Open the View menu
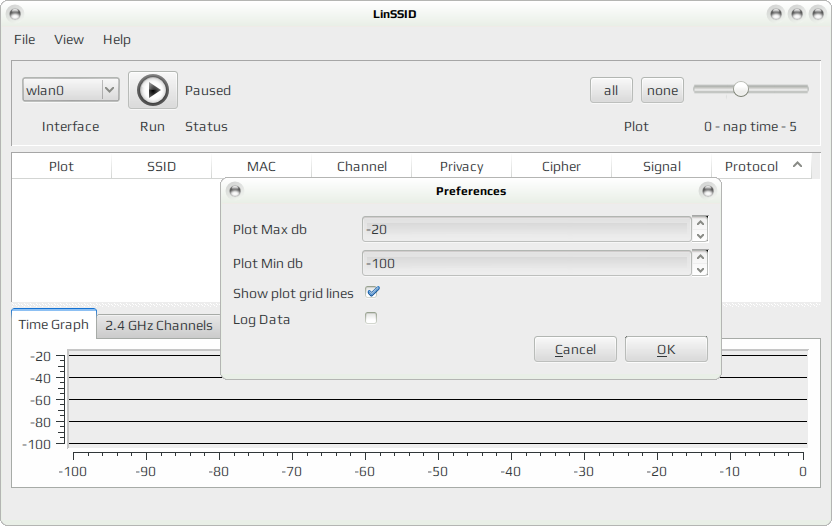 coord(69,40)
